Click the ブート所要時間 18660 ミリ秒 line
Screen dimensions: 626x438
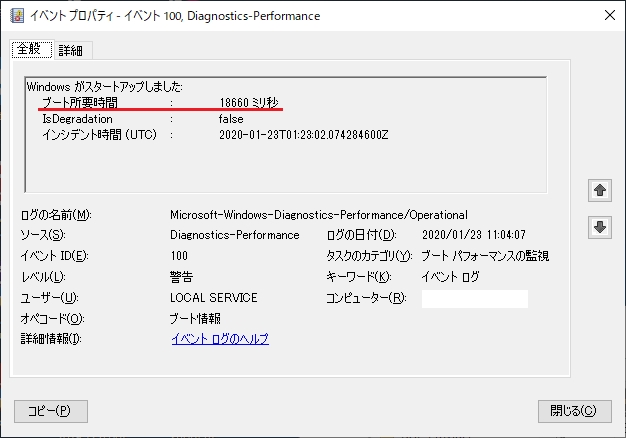[160, 102]
